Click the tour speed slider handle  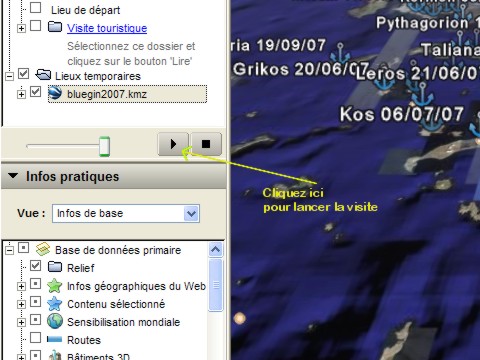(104, 146)
